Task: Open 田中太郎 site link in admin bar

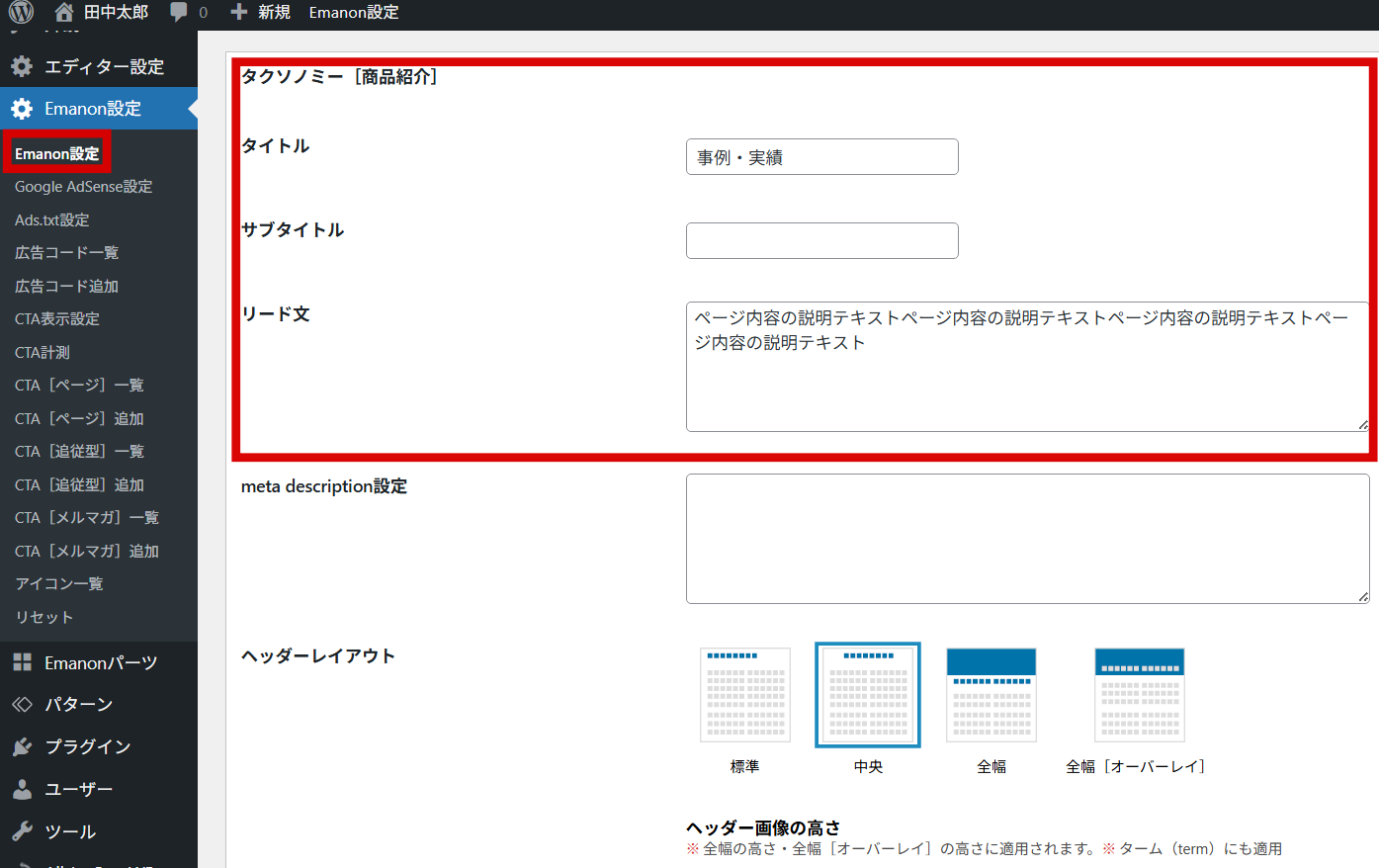Action: point(116,12)
